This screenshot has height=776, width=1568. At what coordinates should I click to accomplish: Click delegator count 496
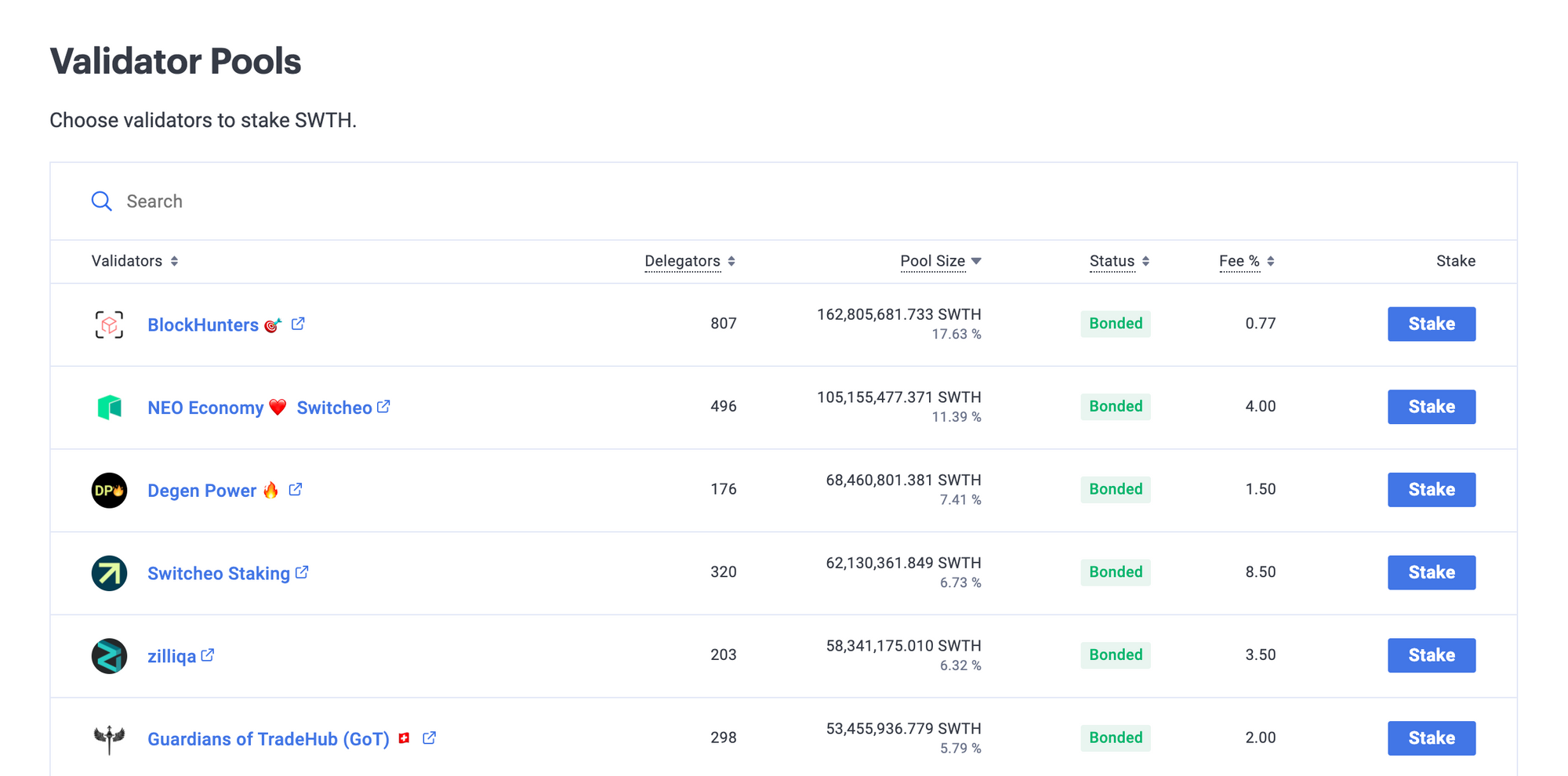coord(724,407)
